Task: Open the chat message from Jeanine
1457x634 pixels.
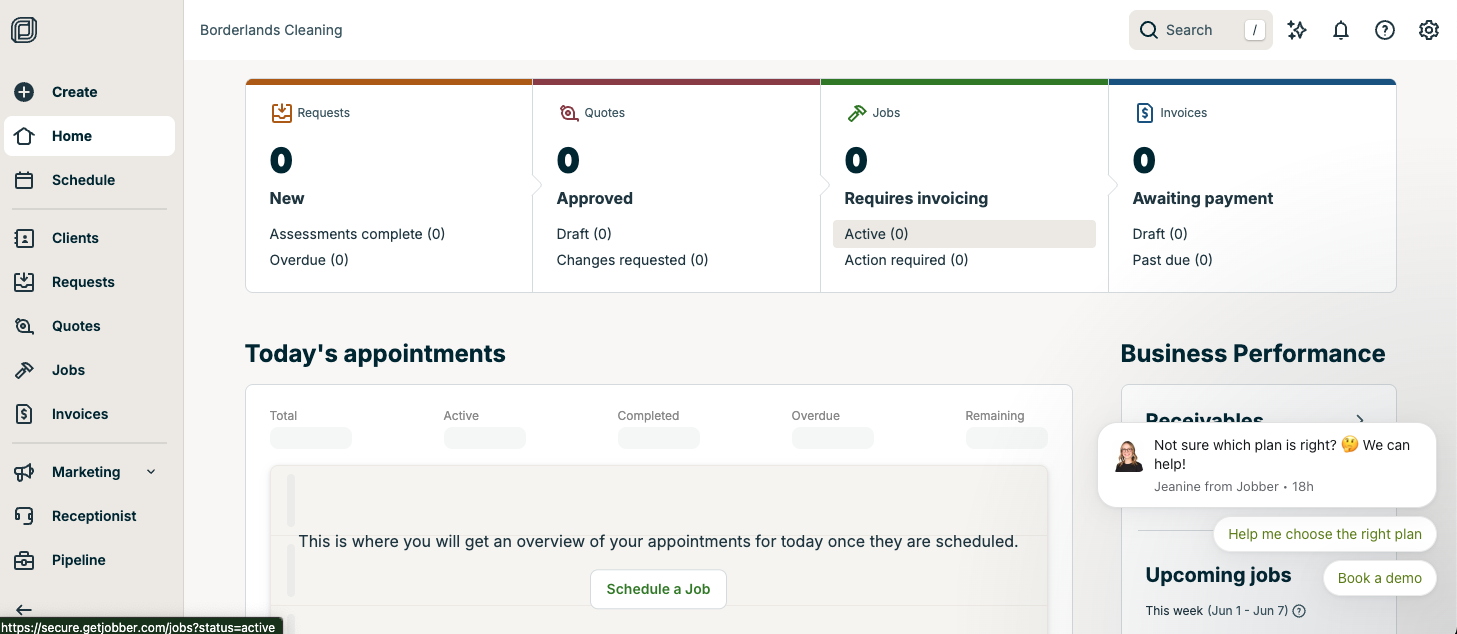Action: (1267, 465)
